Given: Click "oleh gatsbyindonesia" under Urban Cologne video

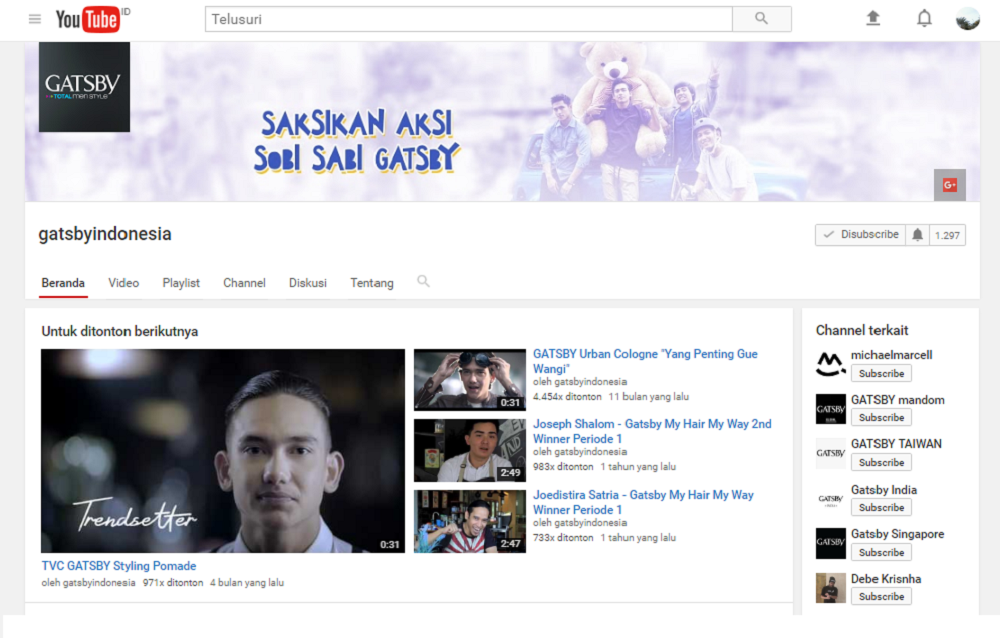Looking at the screenshot, I should 580,382.
